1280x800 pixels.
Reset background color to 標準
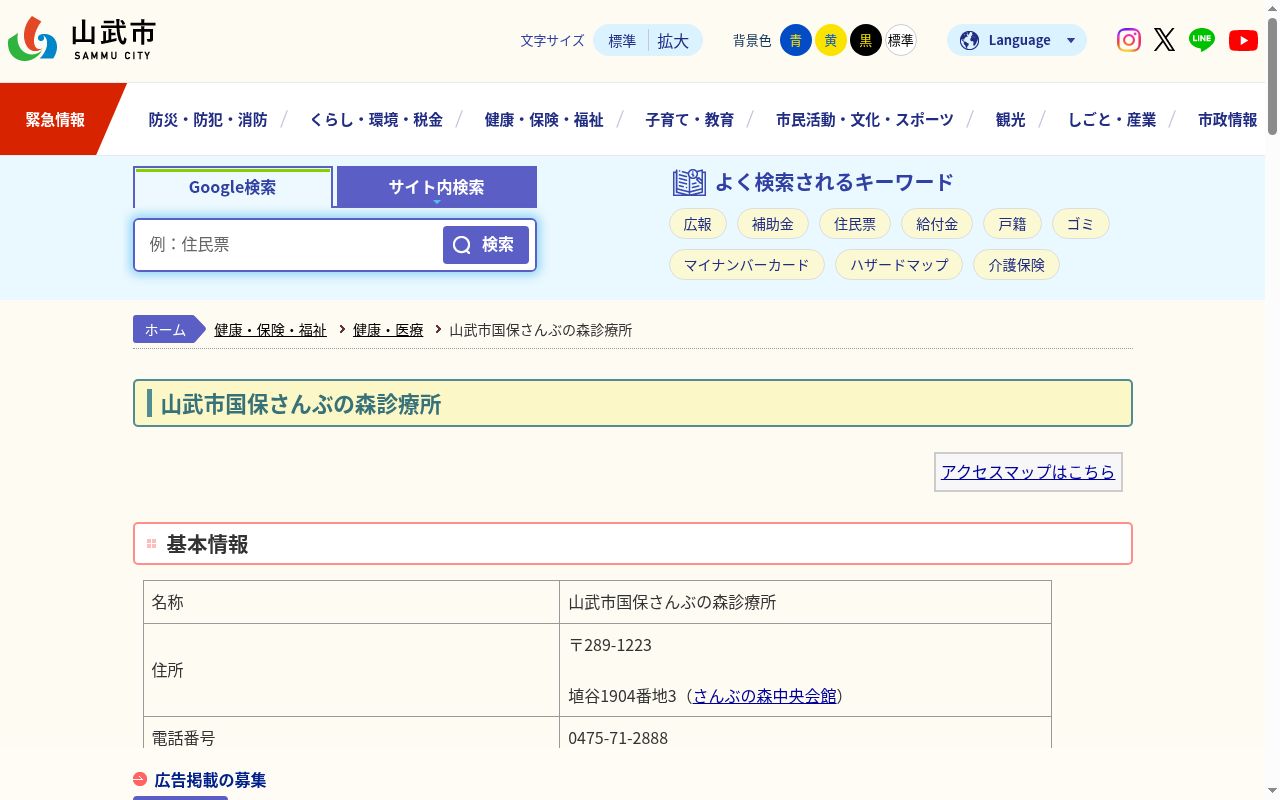901,40
